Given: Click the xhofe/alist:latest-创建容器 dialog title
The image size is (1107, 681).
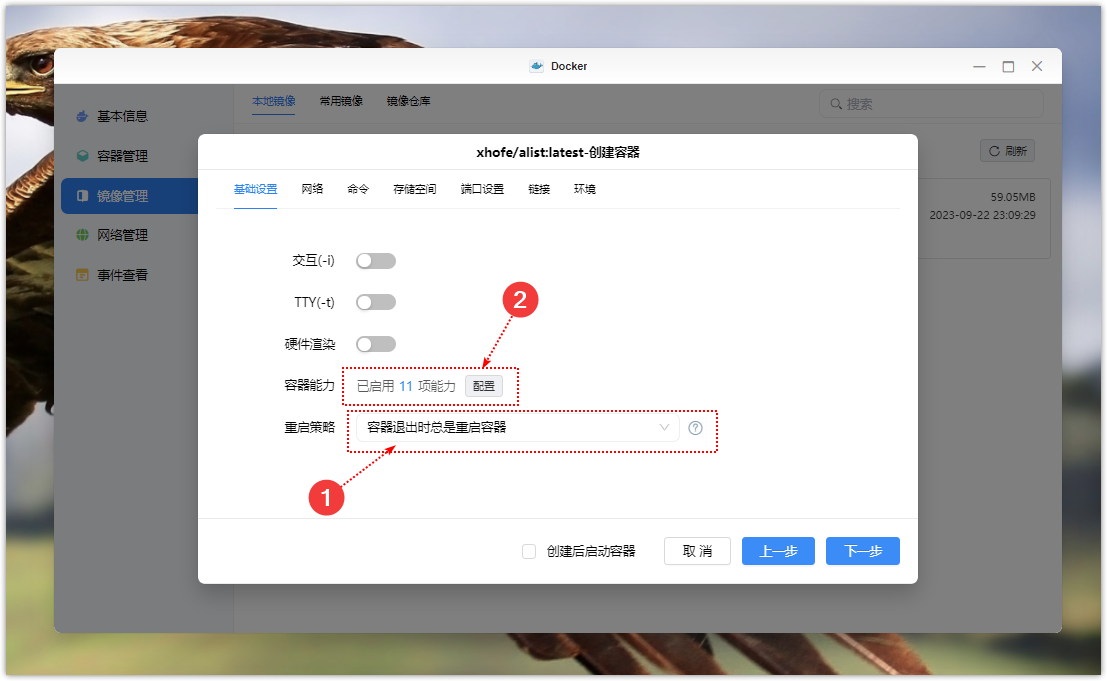Looking at the screenshot, I should click(558, 152).
